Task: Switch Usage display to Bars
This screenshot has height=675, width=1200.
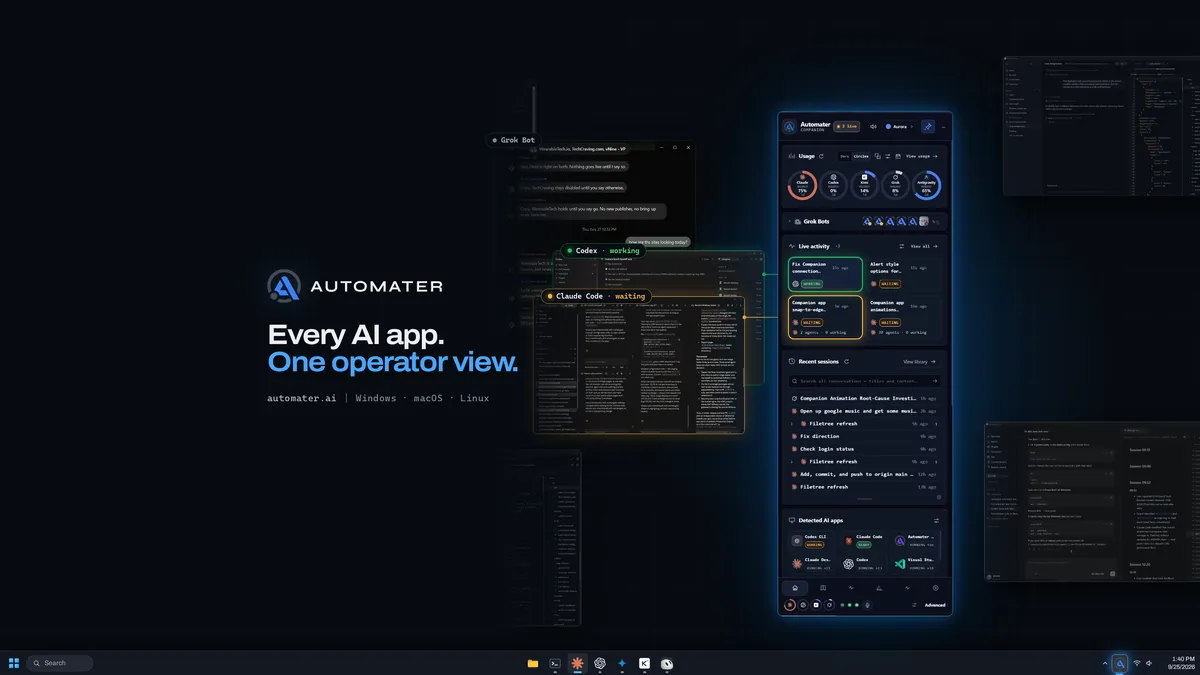Action: coord(844,156)
